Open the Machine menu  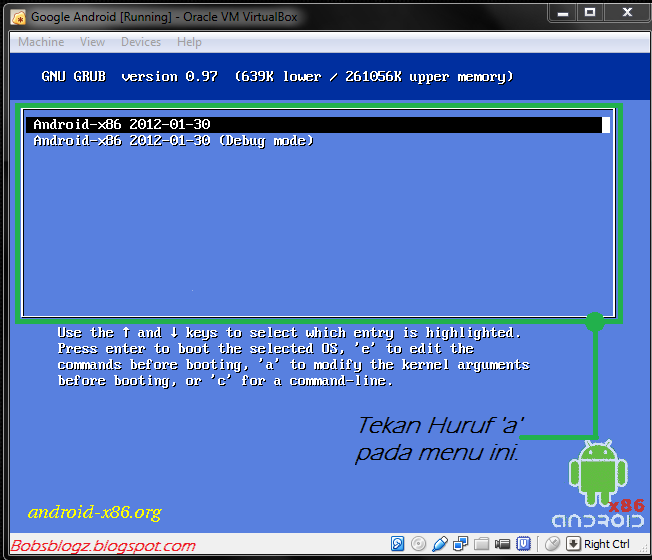pyautogui.click(x=41, y=42)
